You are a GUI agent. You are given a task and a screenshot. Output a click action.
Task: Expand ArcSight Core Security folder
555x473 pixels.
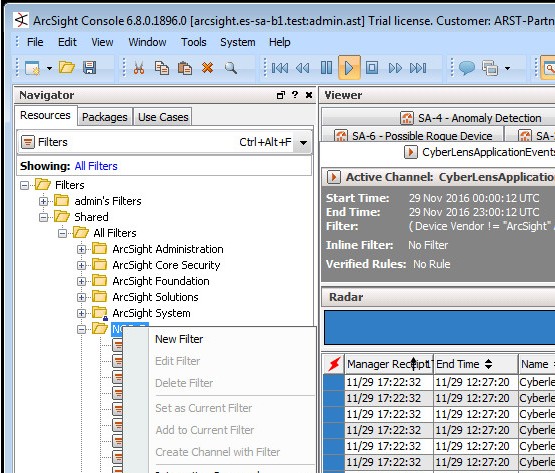82,265
